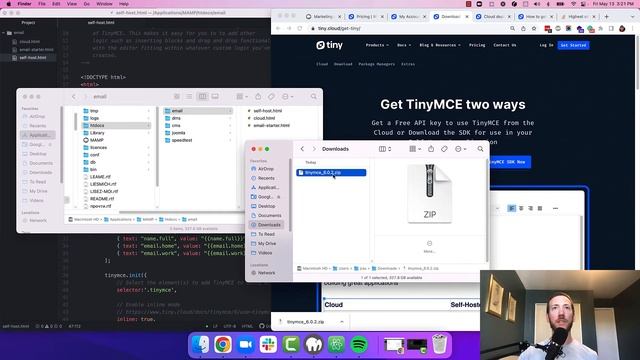This screenshot has width=640, height=360.
Task: Click the ZIP file preview thumbnail
Action: pos(429,193)
